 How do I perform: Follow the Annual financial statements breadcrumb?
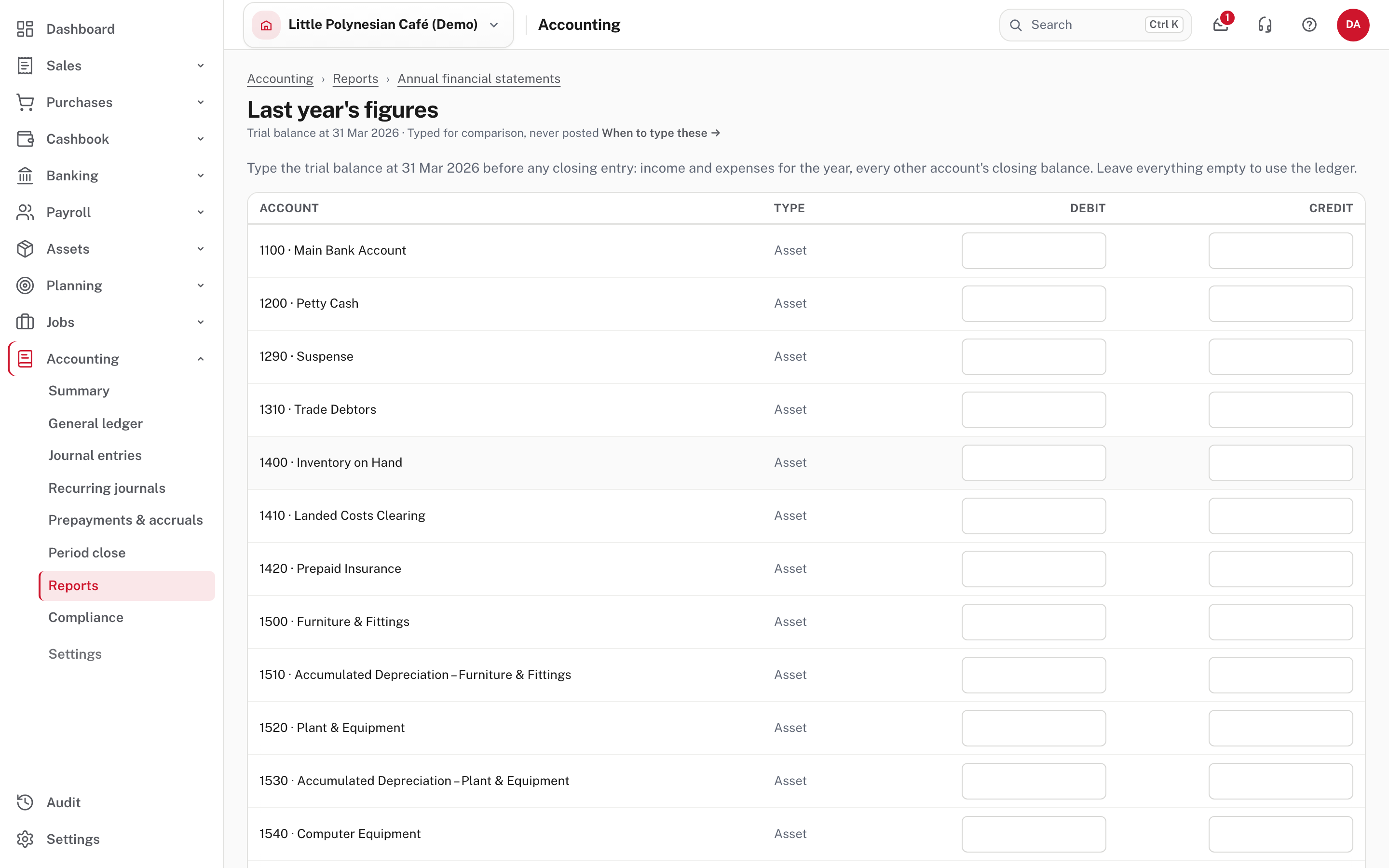(x=479, y=79)
